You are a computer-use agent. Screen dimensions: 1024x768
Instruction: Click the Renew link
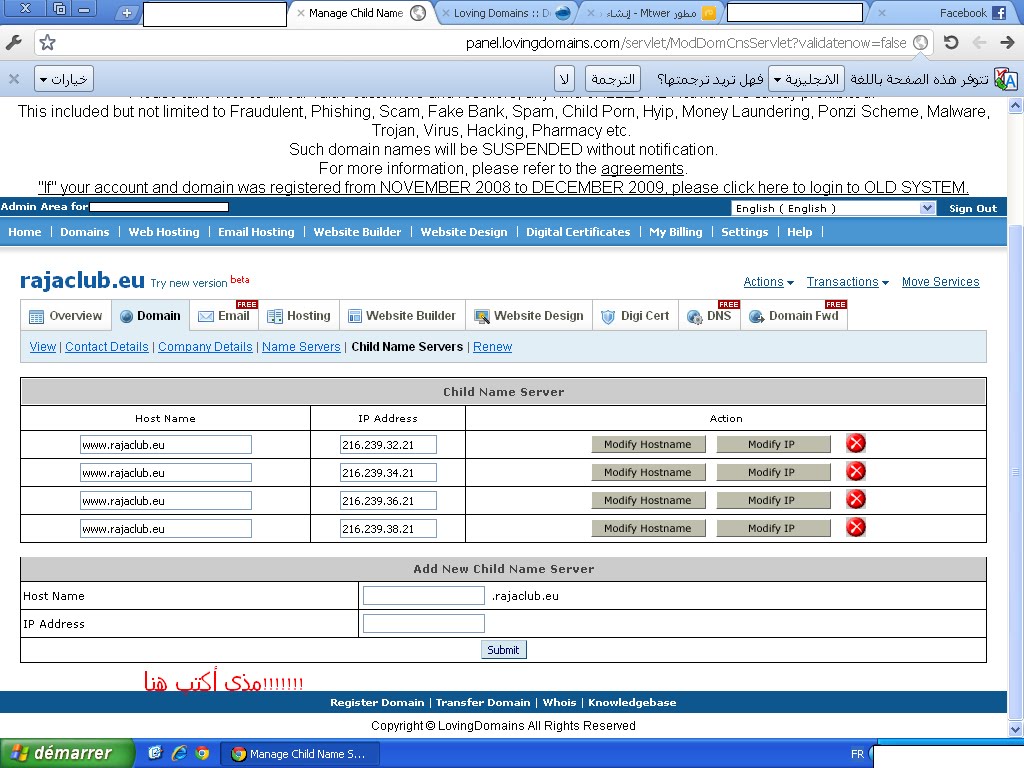492,347
